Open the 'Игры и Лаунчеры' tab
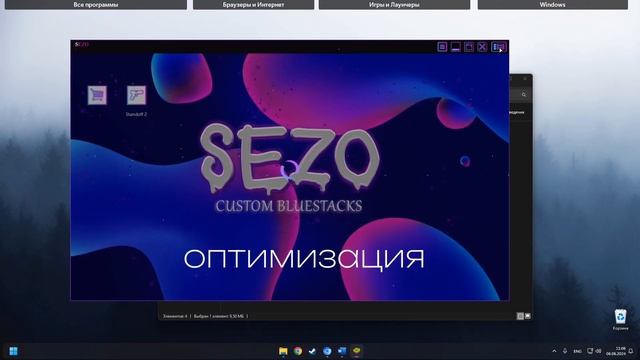This screenshot has width=640, height=360. 394,4
